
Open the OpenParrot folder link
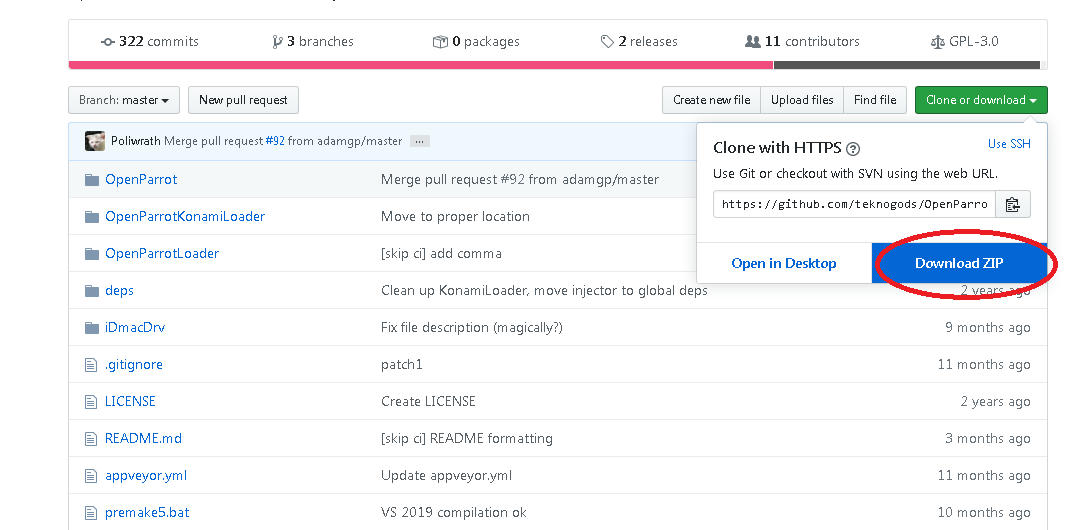click(x=141, y=179)
